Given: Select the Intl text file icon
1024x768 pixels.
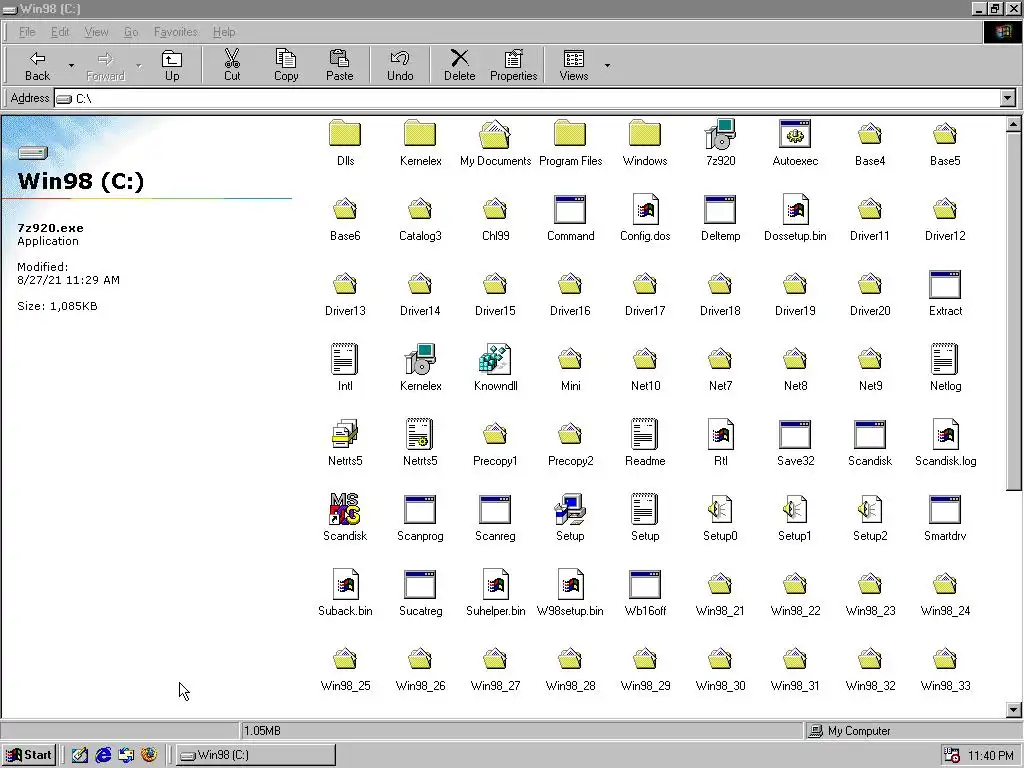Looking at the screenshot, I should tap(344, 359).
